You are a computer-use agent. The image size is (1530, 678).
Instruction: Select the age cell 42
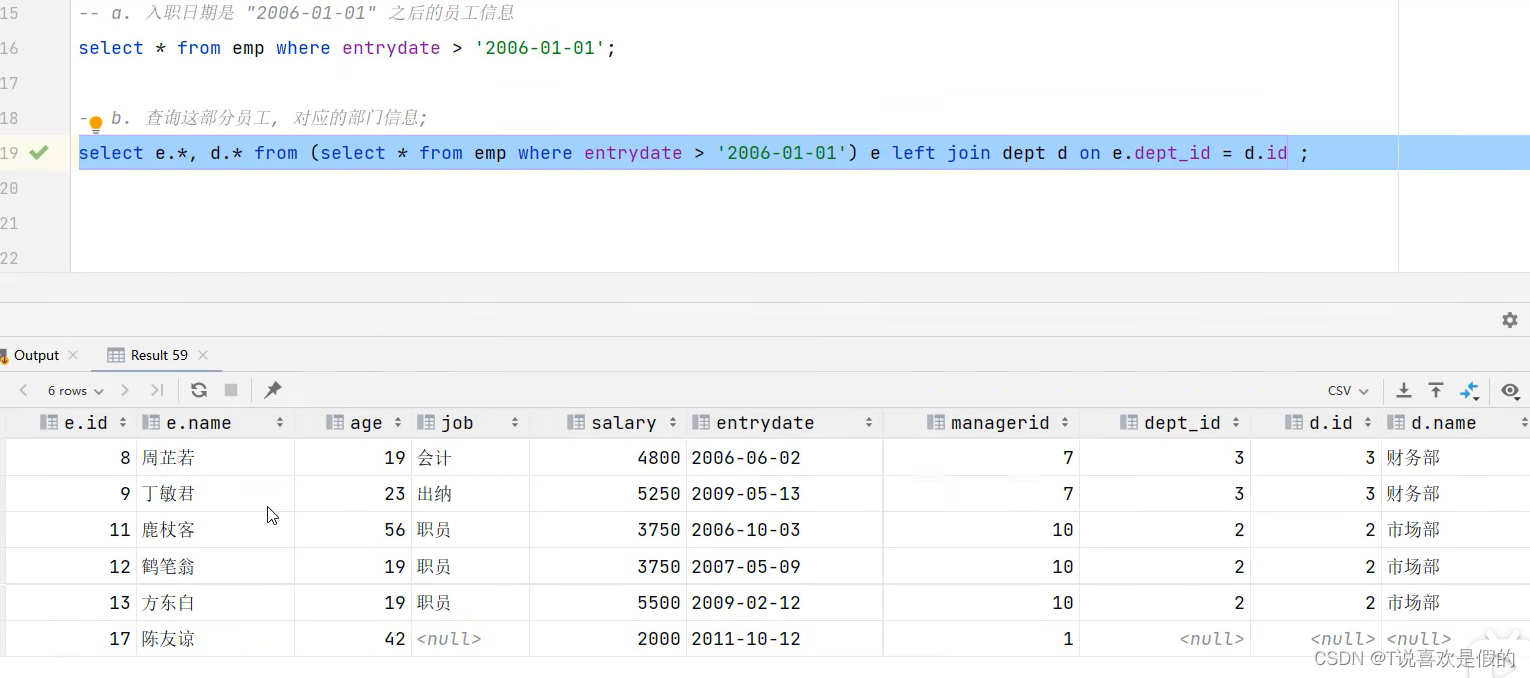click(x=353, y=639)
